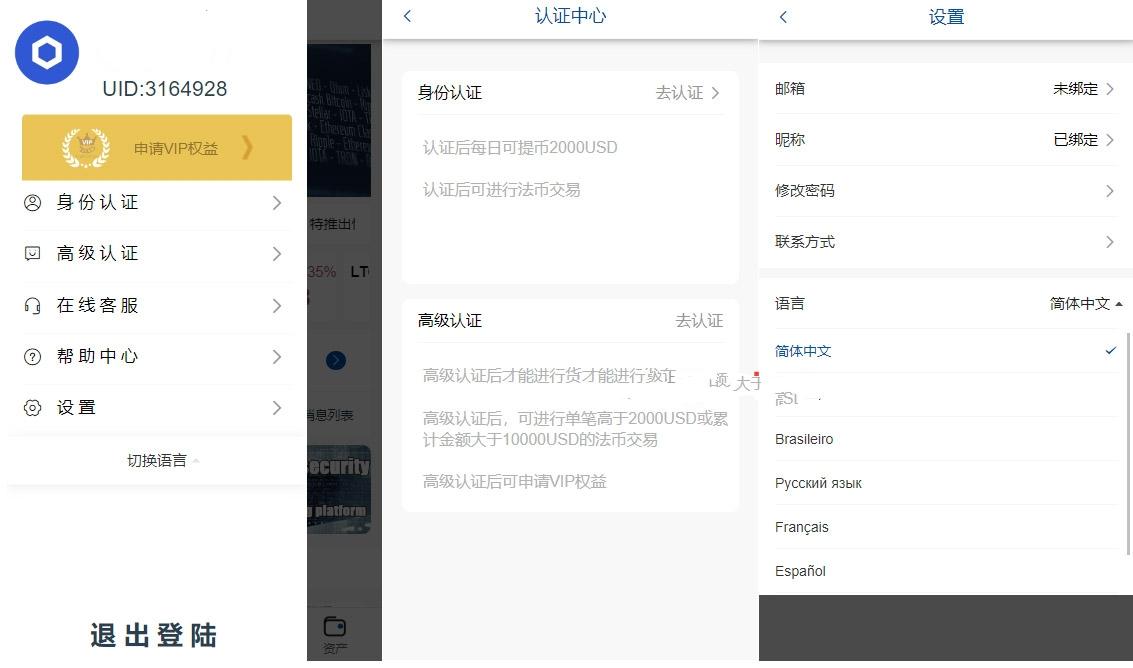Click the checkmark beside 简体中文
The image size is (1133, 668).
1111,351
